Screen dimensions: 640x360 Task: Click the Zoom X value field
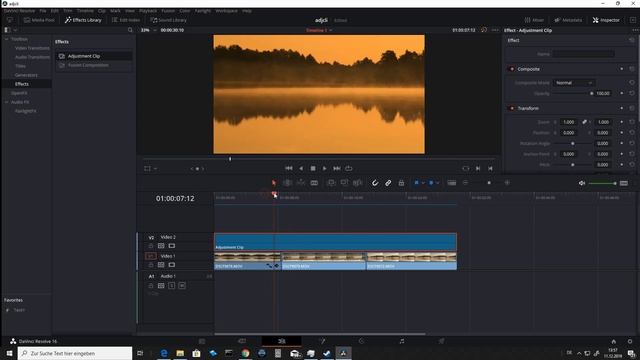568,122
